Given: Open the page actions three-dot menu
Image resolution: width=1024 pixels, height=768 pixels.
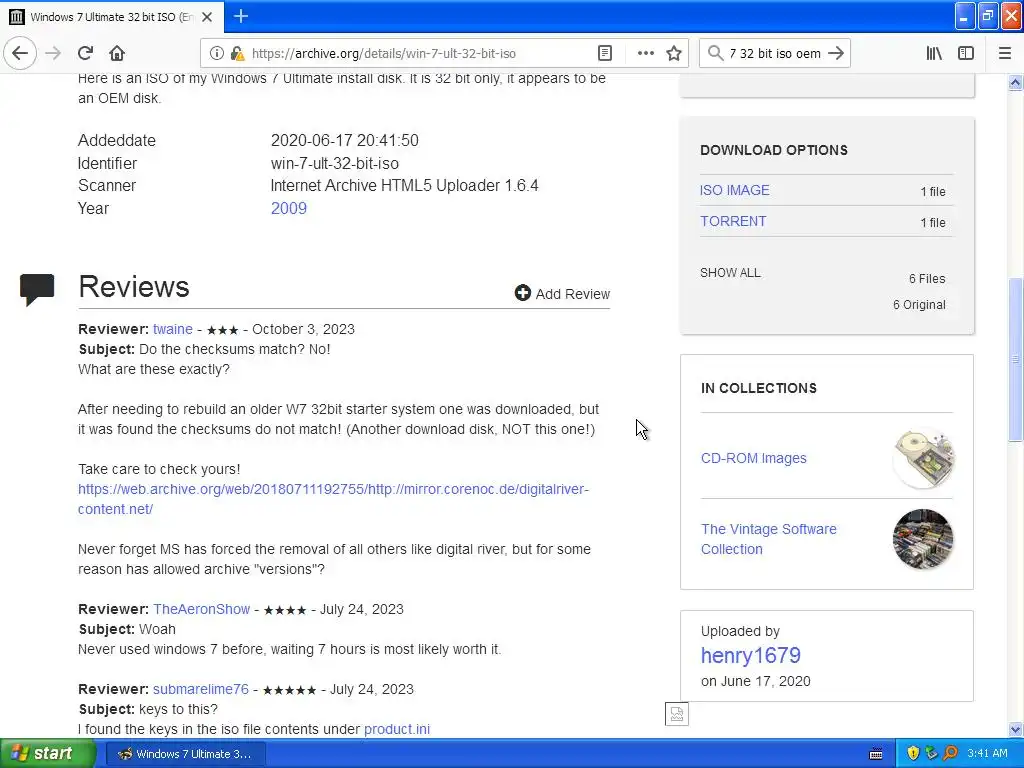Looking at the screenshot, I should [x=646, y=53].
